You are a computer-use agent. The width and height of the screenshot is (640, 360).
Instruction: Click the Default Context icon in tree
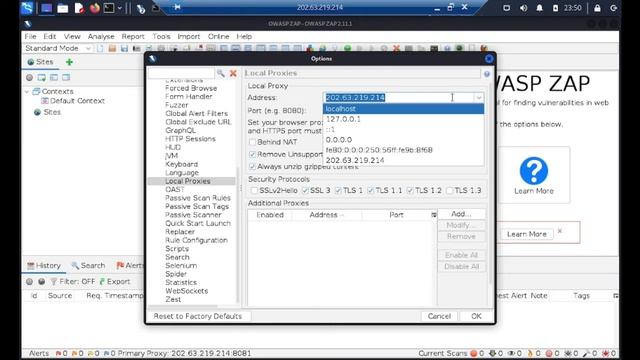45,101
